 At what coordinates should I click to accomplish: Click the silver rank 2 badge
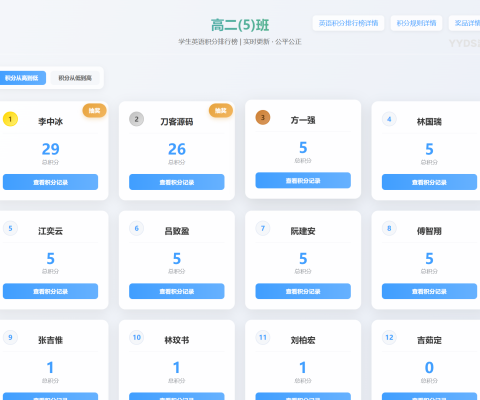tap(136, 119)
